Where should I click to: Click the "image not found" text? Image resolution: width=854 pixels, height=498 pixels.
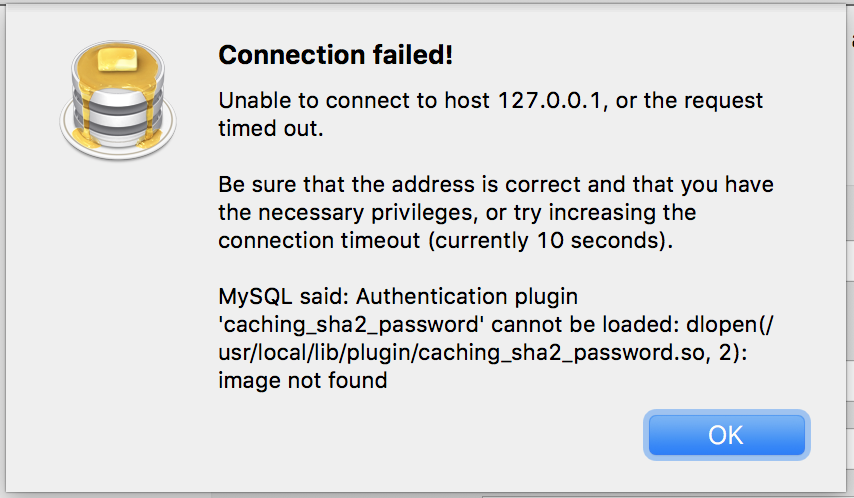pyautogui.click(x=303, y=381)
